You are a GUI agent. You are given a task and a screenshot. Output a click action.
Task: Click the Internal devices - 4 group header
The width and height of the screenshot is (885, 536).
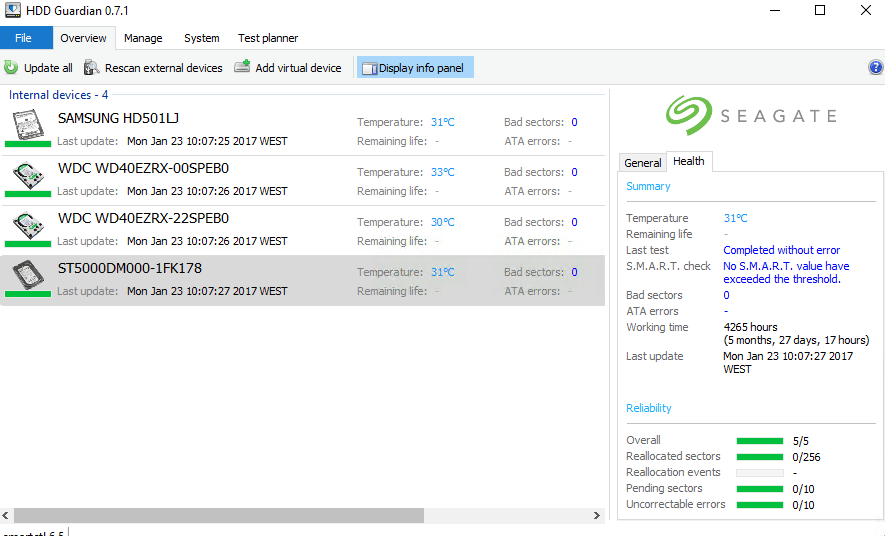(x=58, y=95)
